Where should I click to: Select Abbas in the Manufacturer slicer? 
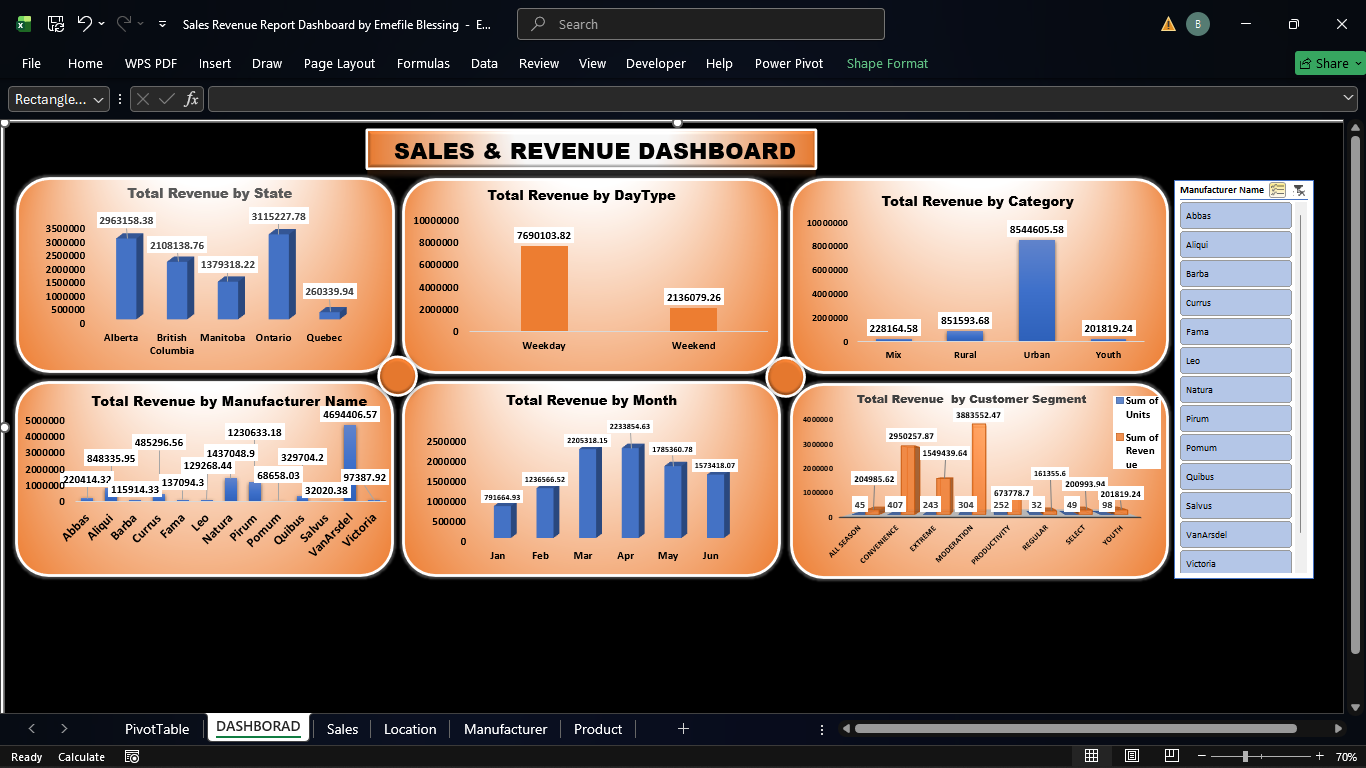pyautogui.click(x=1235, y=215)
